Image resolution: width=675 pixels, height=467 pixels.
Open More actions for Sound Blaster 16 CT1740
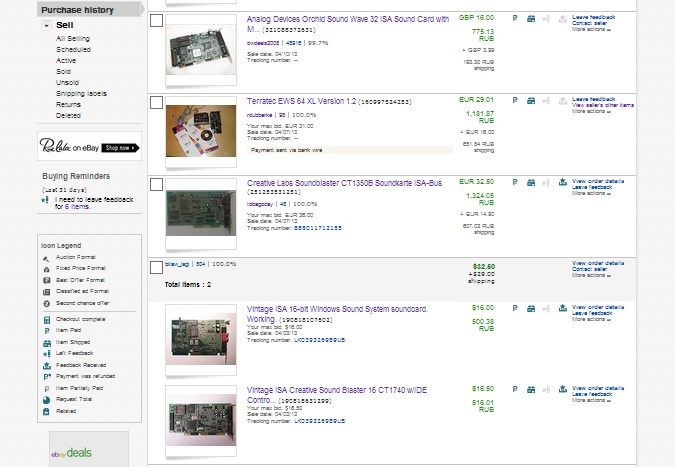(591, 400)
